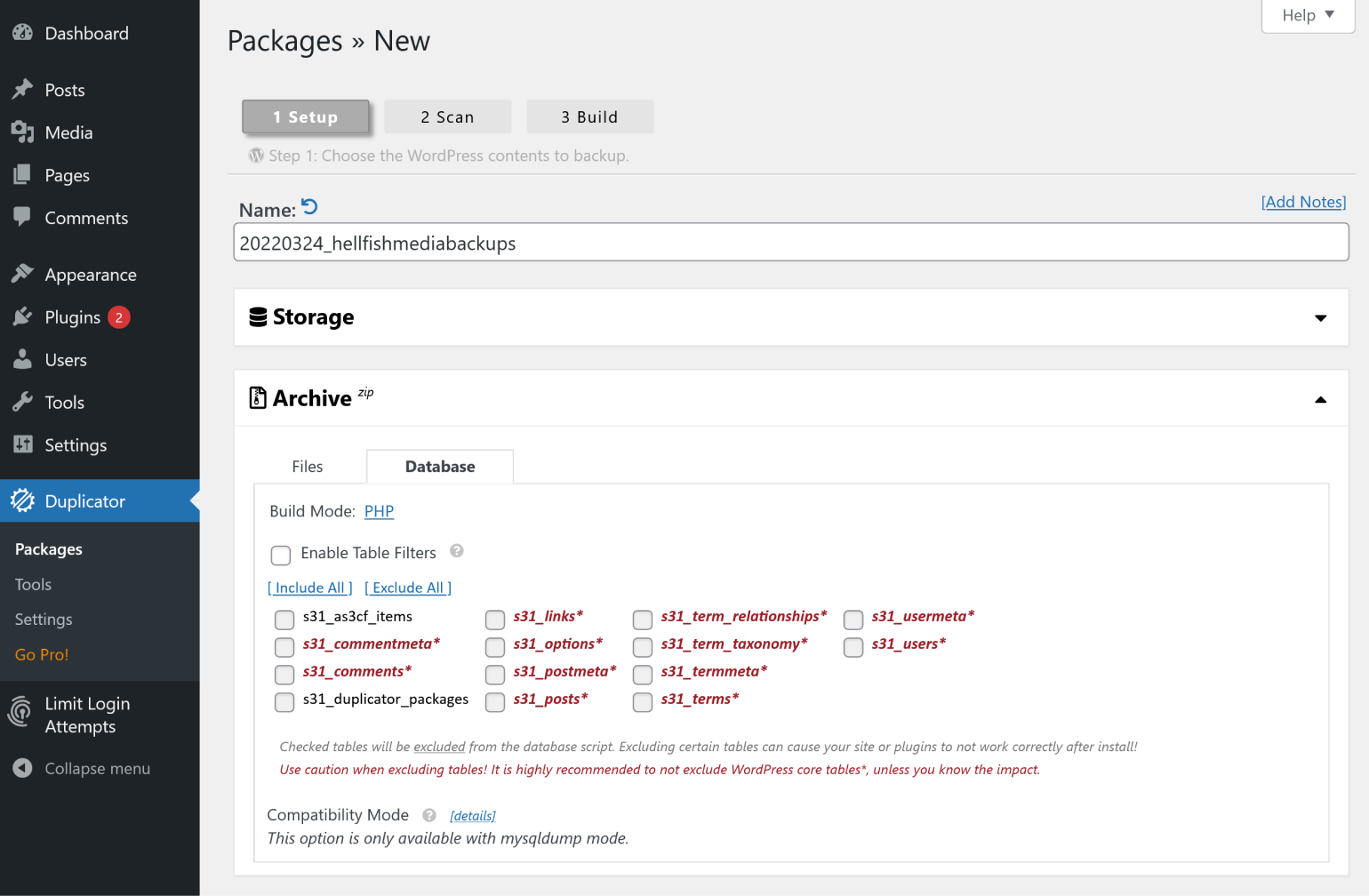Click help icon beside Compatibility Mode
1369x896 pixels.
pos(429,815)
